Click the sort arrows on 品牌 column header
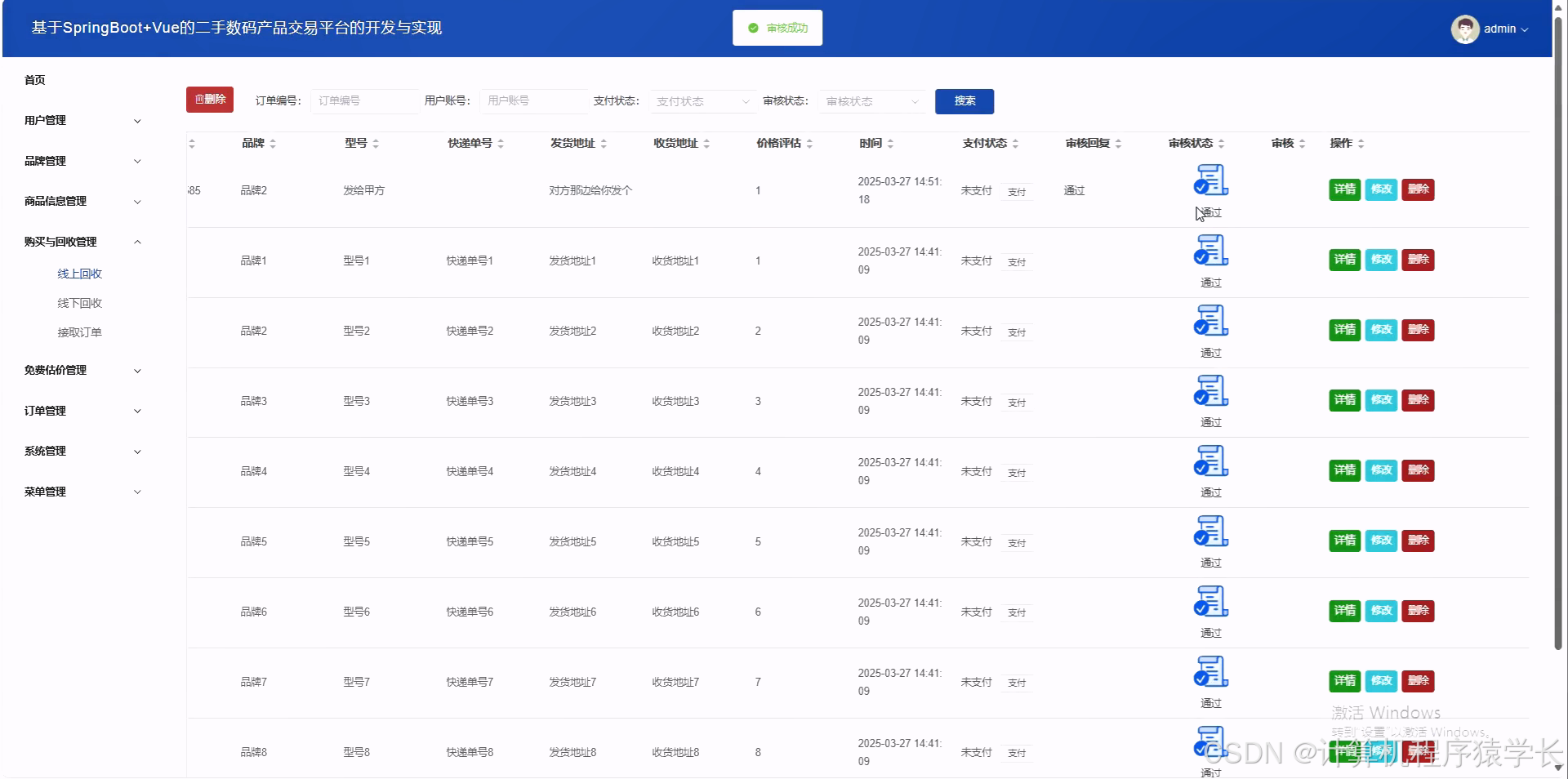This screenshot has height=779, width=1568. pyautogui.click(x=272, y=143)
